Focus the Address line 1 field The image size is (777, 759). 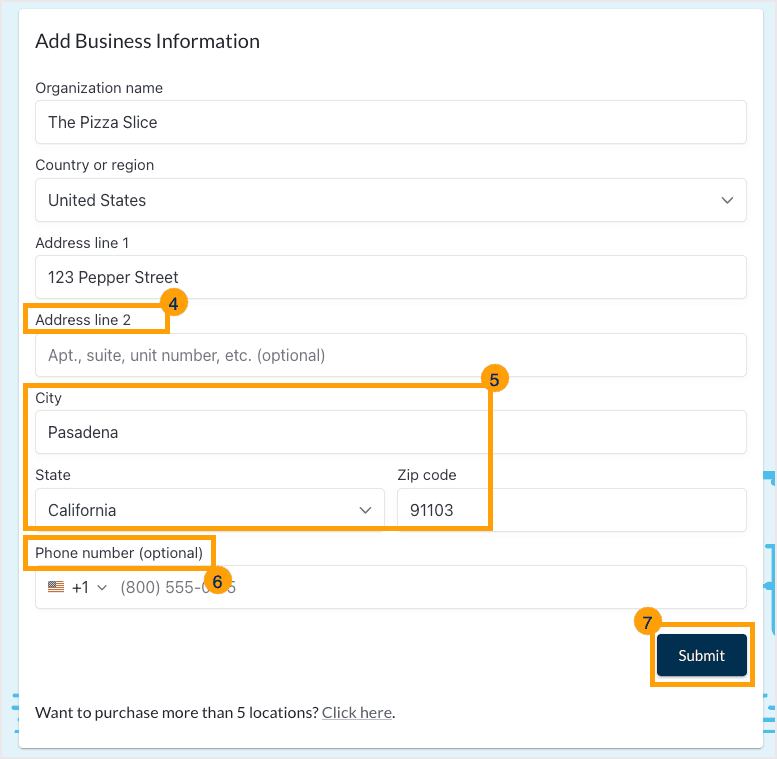[390, 277]
